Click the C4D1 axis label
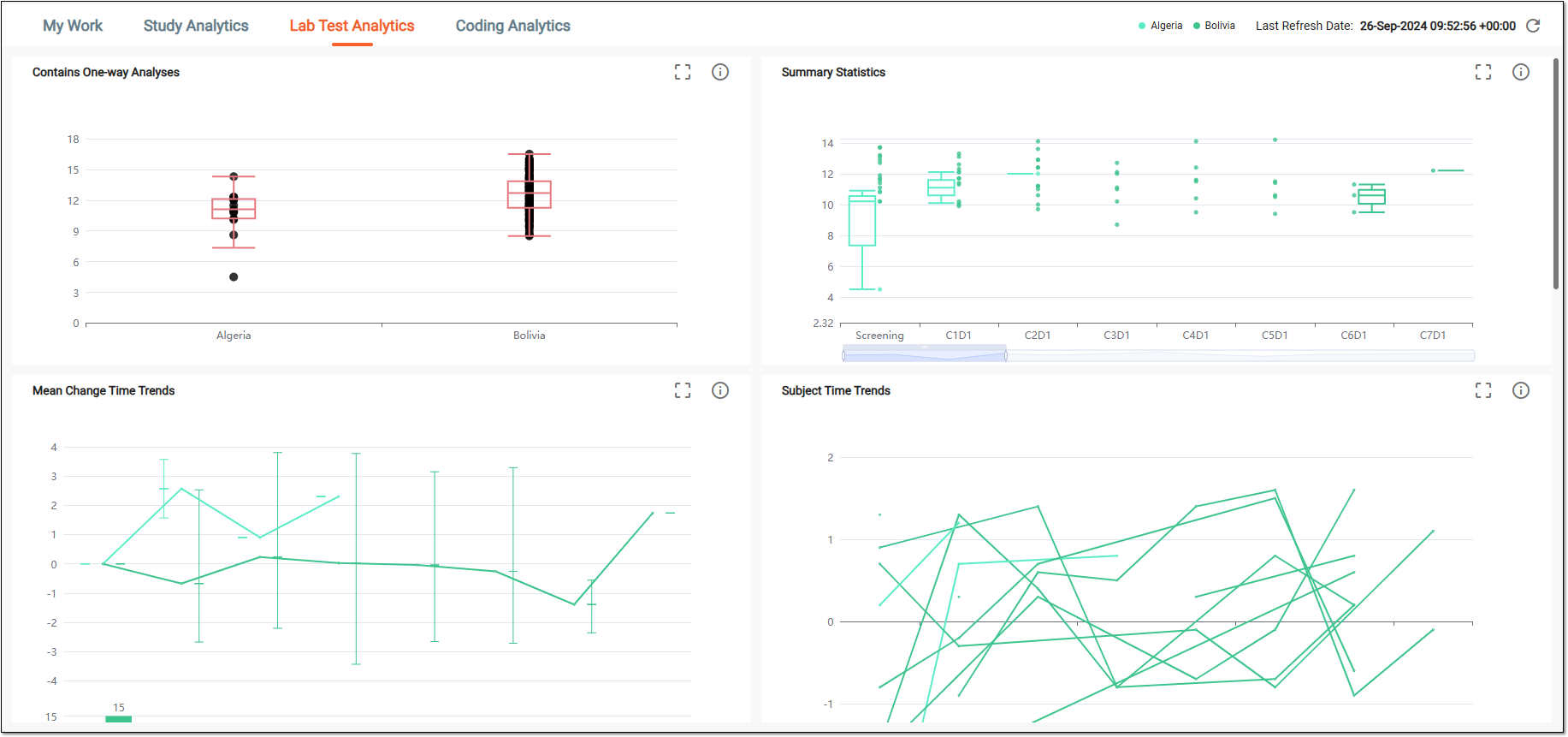 coord(1196,336)
